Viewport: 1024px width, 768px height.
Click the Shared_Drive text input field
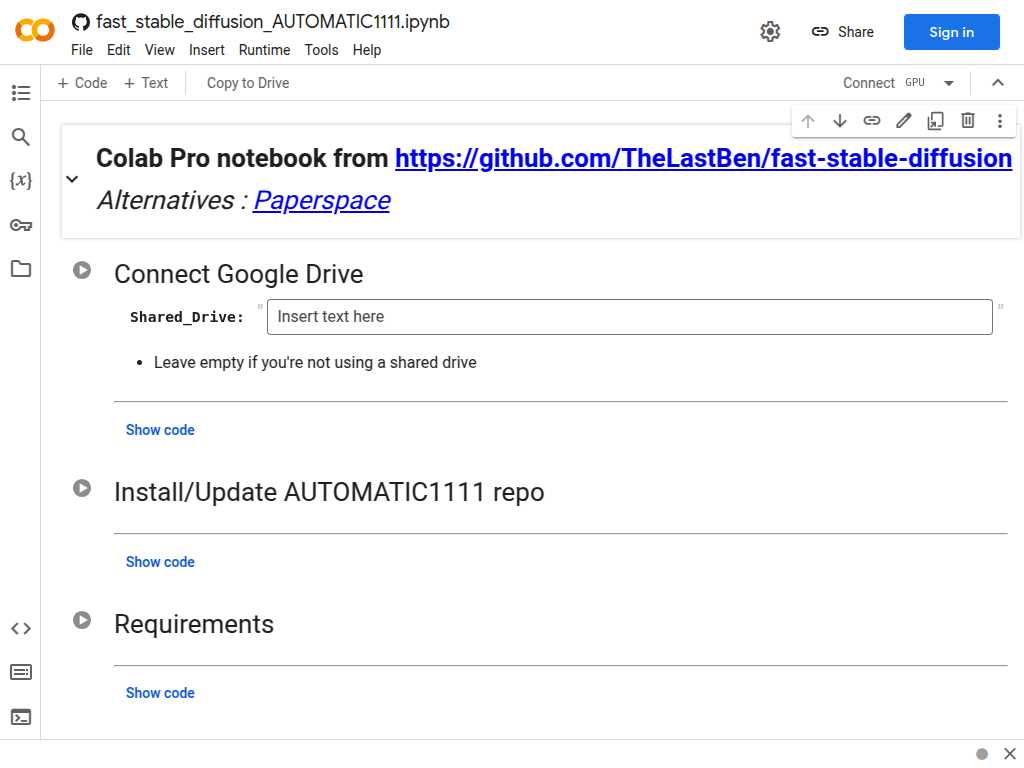[x=630, y=317]
